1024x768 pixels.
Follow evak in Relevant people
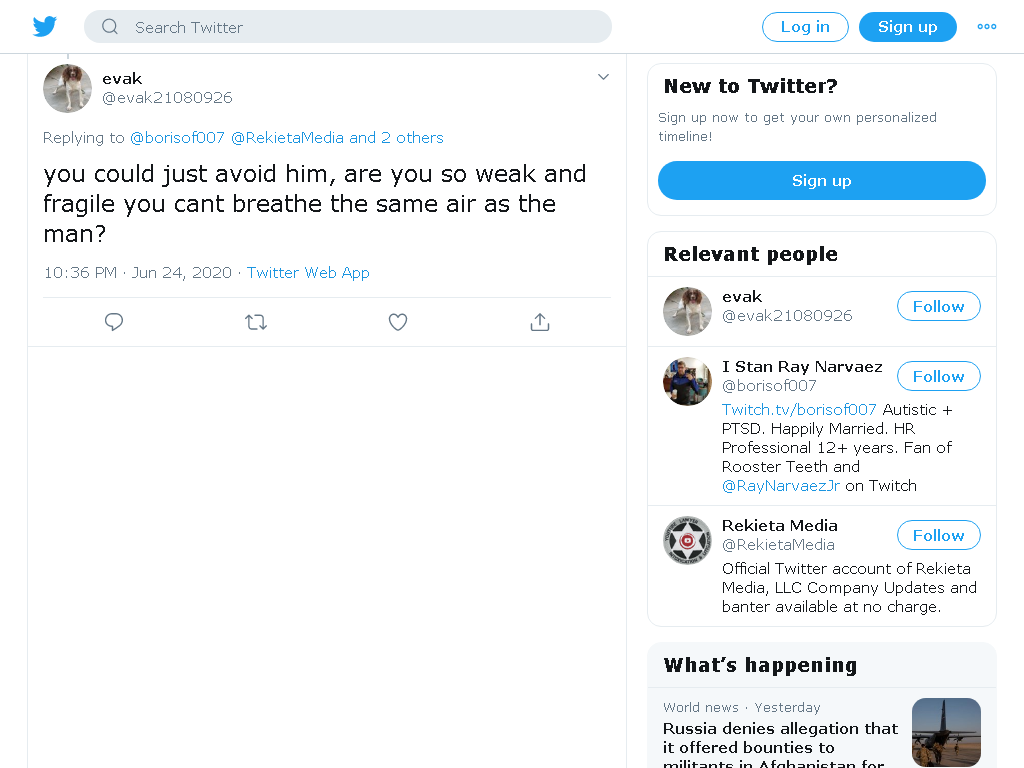point(938,306)
